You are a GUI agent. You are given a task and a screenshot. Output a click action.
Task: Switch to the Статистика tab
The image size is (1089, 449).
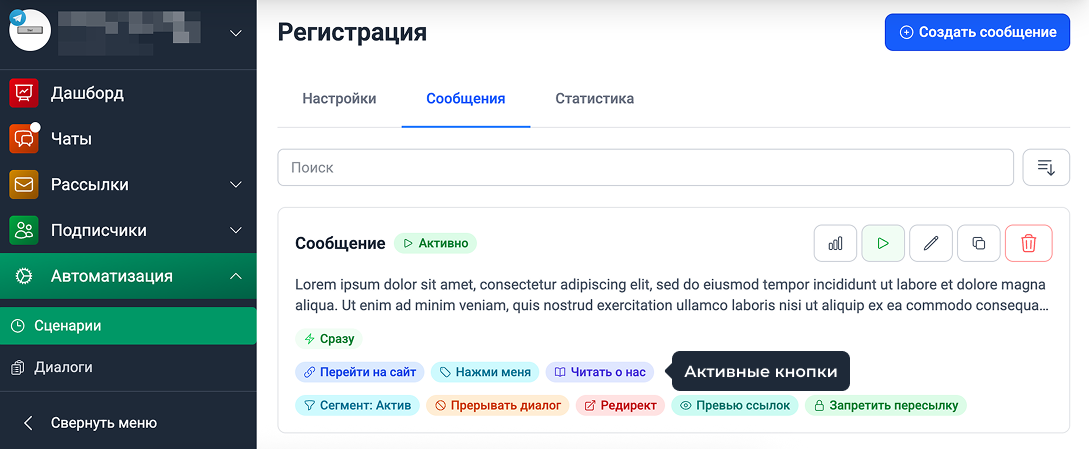[x=594, y=99]
